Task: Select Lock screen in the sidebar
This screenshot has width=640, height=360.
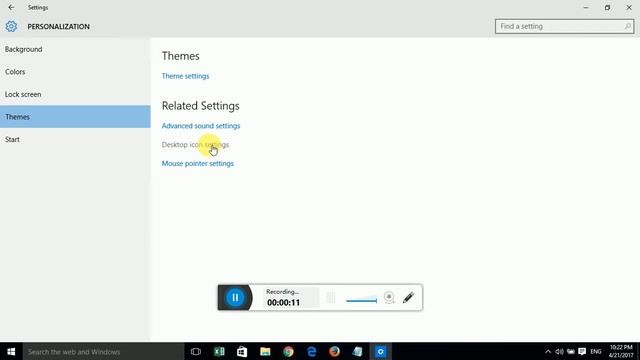Action: pyautogui.click(x=75, y=94)
